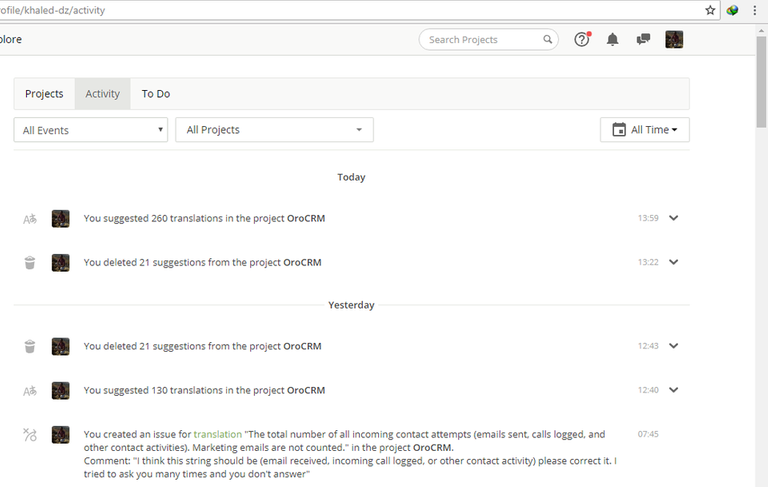The image size is (768, 487).
Task: Click translation icon beside 260 translations entry
Action: pyautogui.click(x=30, y=219)
